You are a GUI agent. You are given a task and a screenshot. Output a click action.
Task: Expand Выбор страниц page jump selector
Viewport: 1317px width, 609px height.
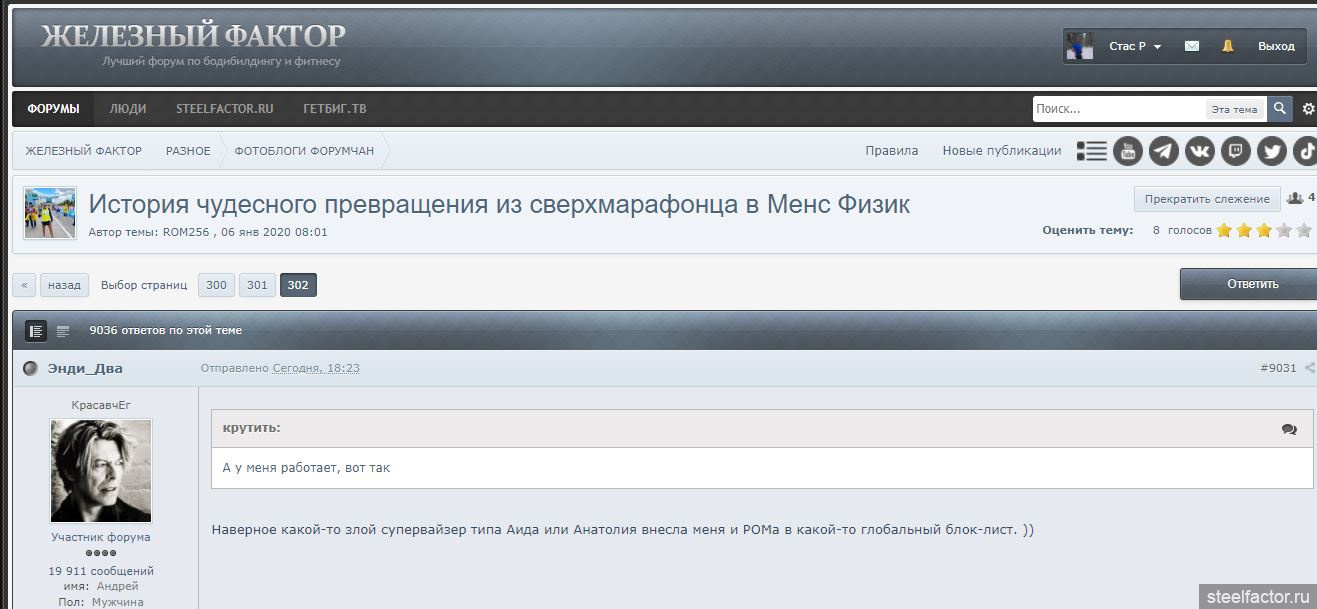144,285
